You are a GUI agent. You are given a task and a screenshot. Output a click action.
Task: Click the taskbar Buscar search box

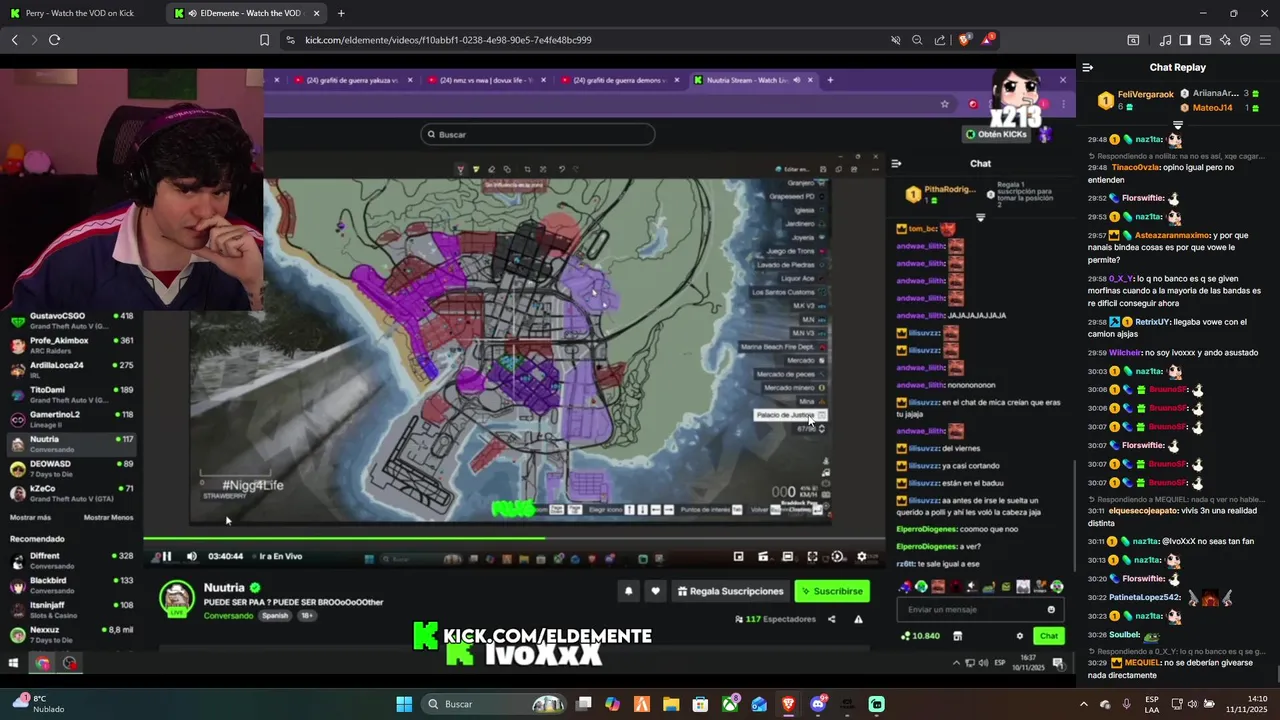pos(492,704)
